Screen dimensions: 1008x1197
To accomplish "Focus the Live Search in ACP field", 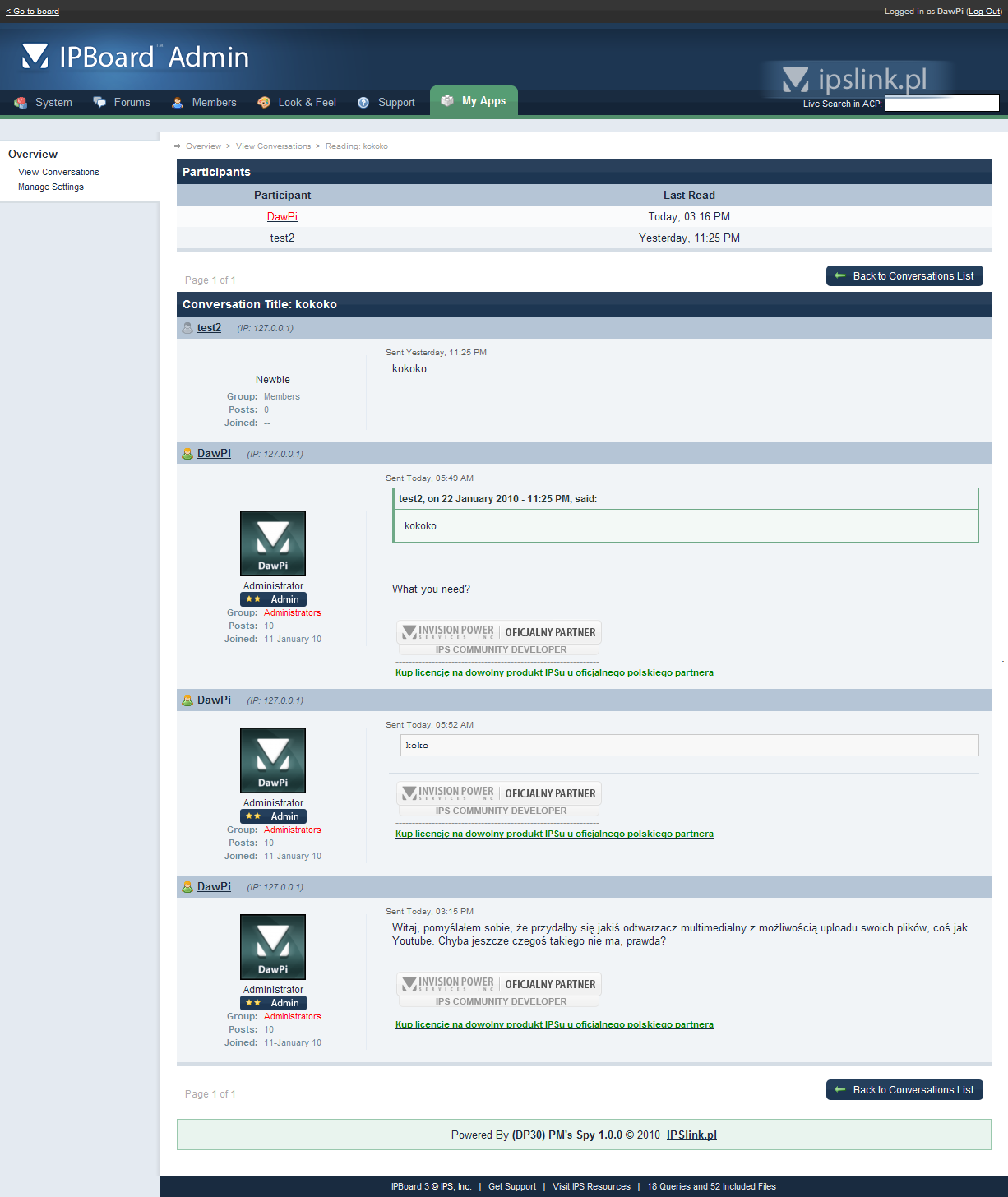I will pyautogui.click(x=941, y=103).
